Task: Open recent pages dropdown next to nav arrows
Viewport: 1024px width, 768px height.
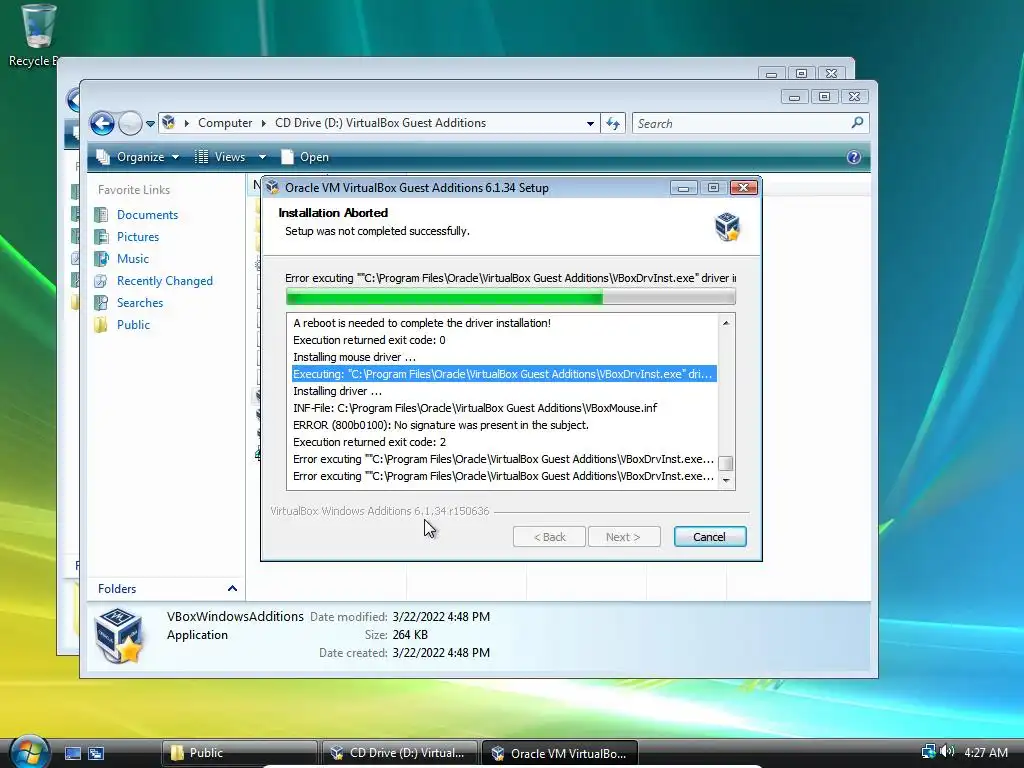Action: point(150,123)
